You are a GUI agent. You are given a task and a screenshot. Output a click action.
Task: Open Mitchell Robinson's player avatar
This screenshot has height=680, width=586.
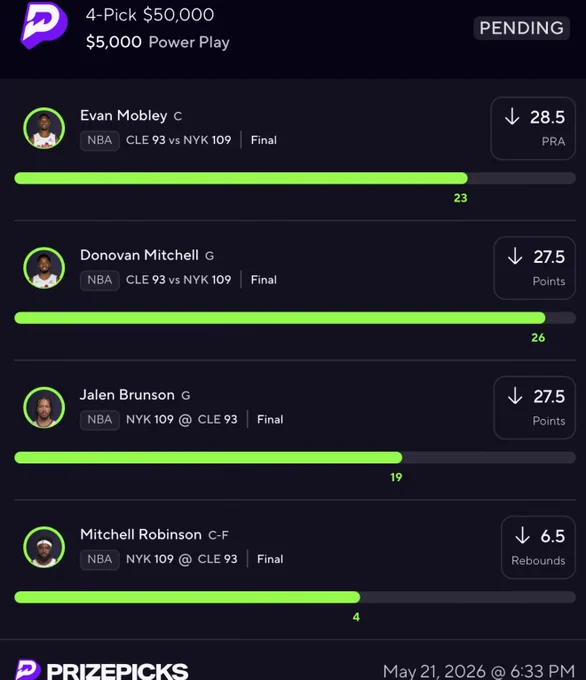pos(44,547)
